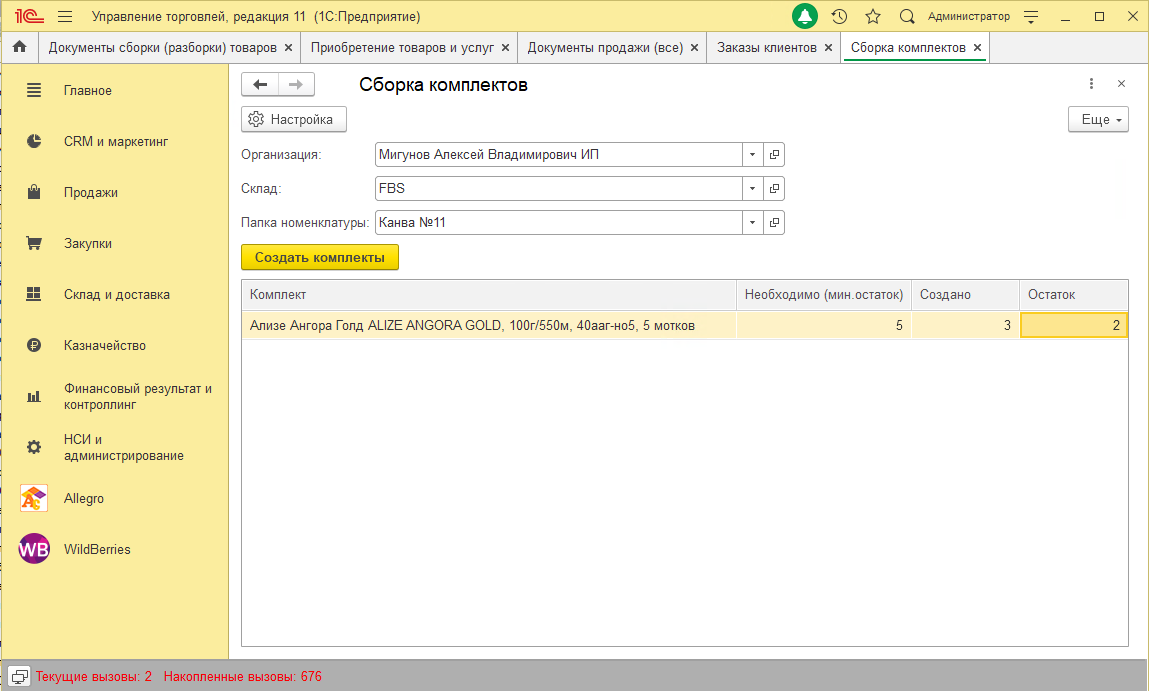Open the WildBerries section icon
The width and height of the screenshot is (1149, 691).
click(x=34, y=549)
